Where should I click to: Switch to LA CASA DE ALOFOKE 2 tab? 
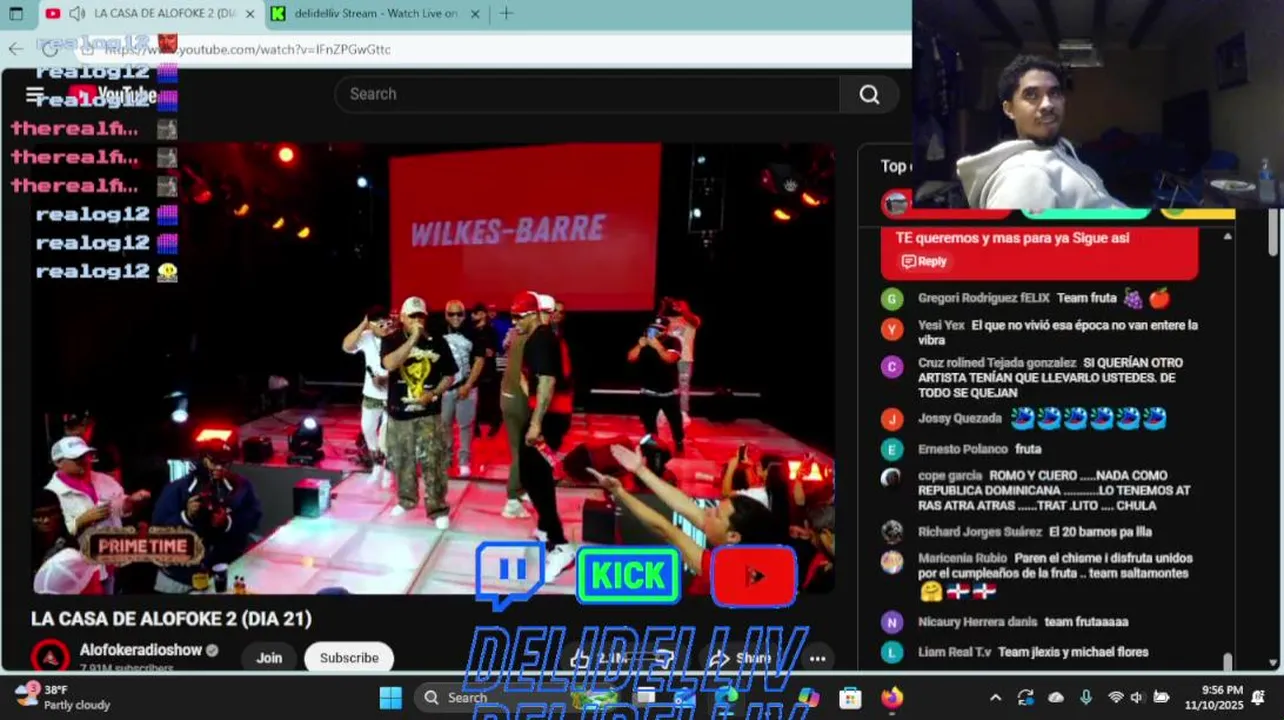[150, 14]
